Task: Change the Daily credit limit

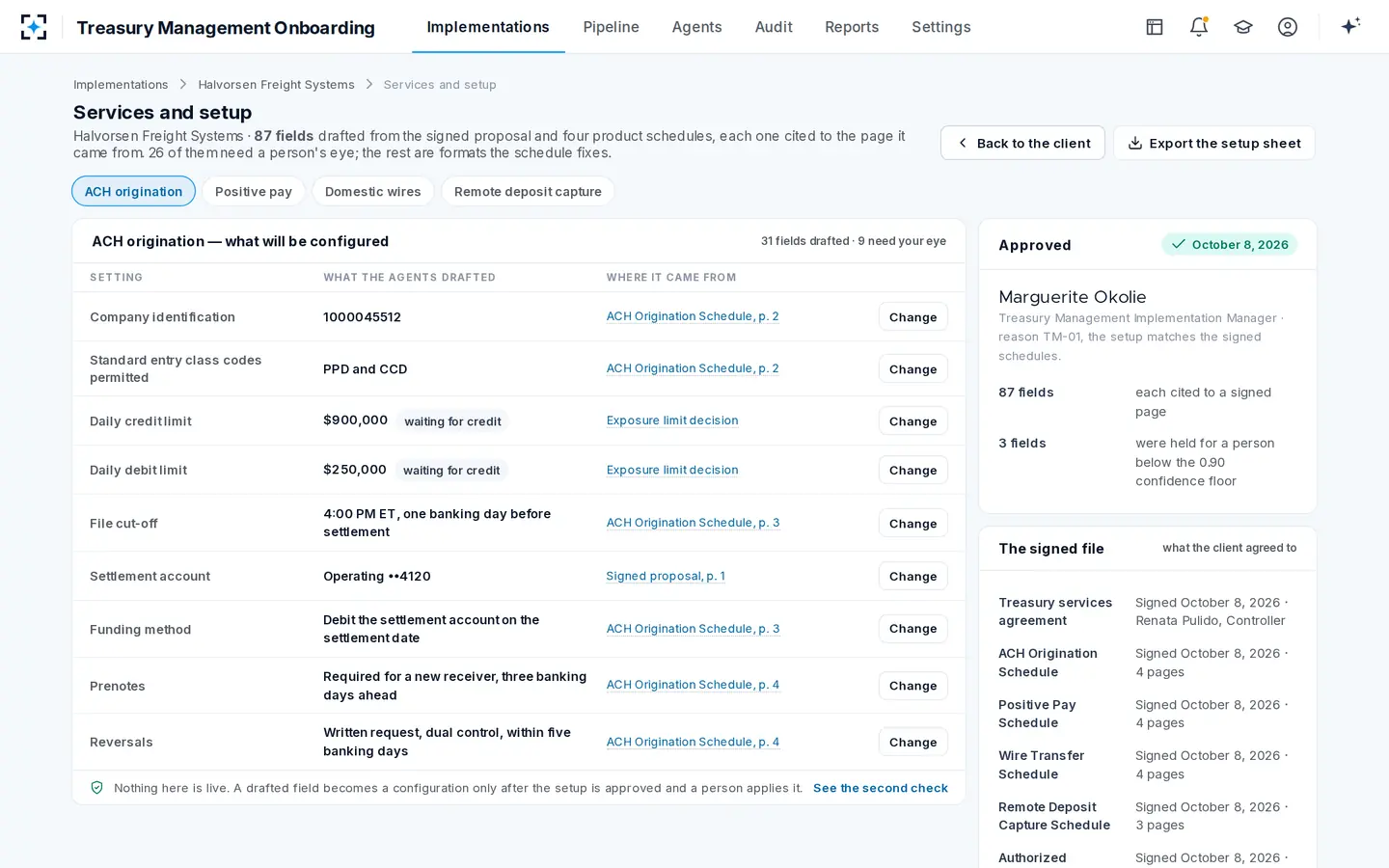Action: (x=912, y=420)
